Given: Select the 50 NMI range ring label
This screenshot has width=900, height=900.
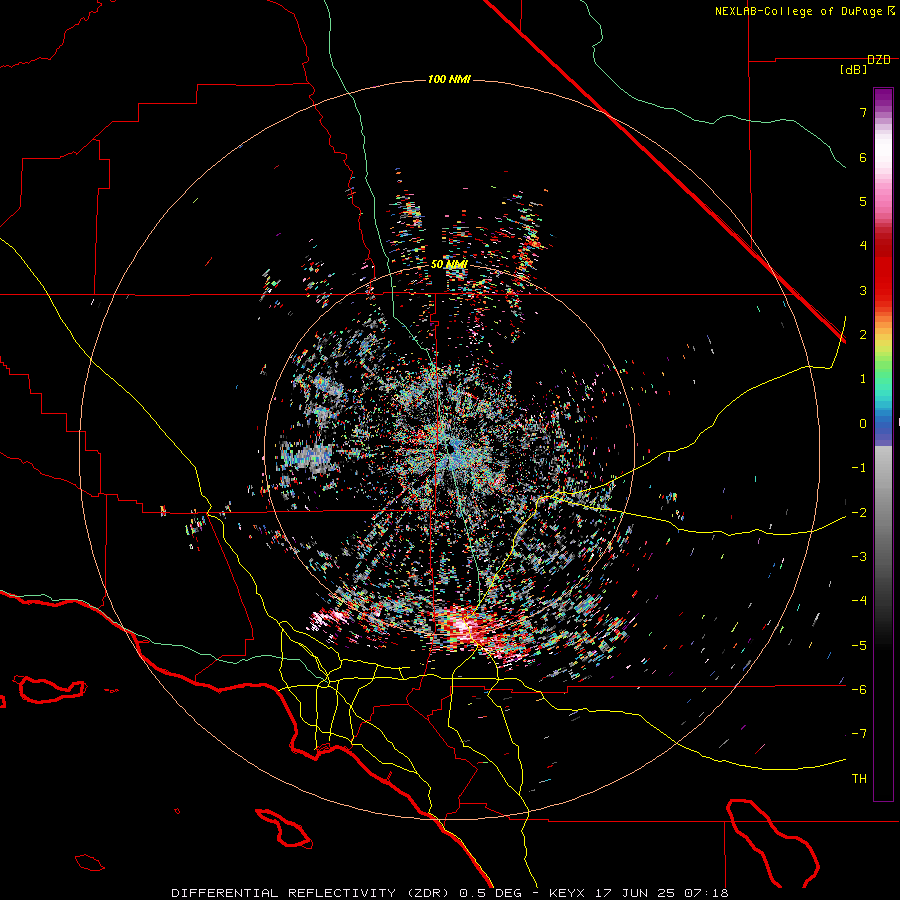Looking at the screenshot, I should 449,264.
